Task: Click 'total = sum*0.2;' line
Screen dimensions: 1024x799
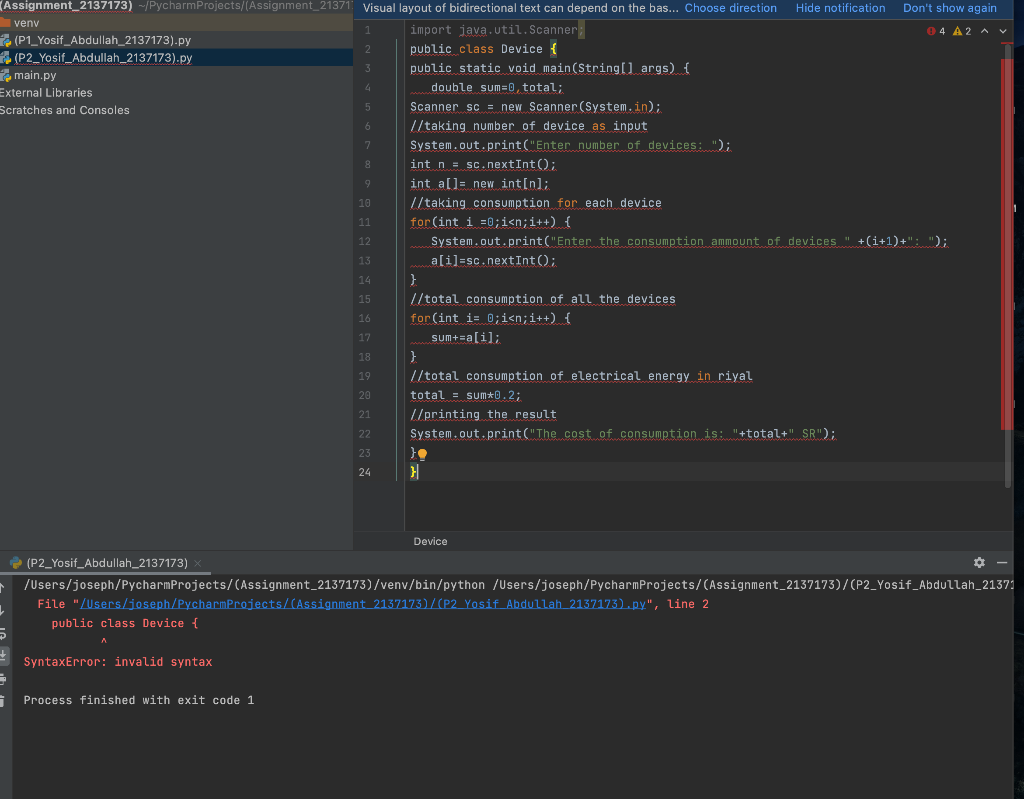Action: pos(465,395)
